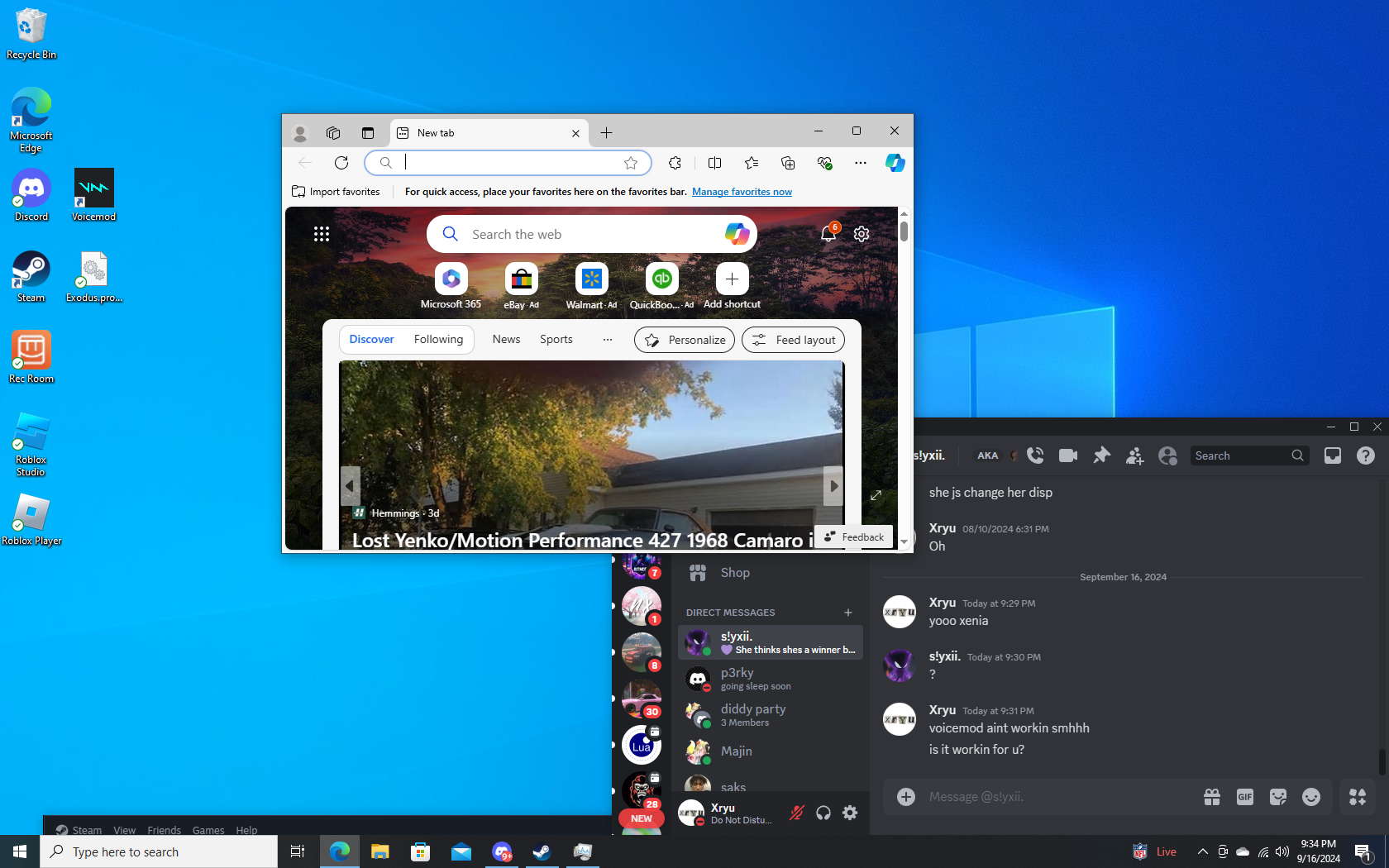The image size is (1389, 868).
Task: Toggle Discord headphone deafen
Action: 823,813
